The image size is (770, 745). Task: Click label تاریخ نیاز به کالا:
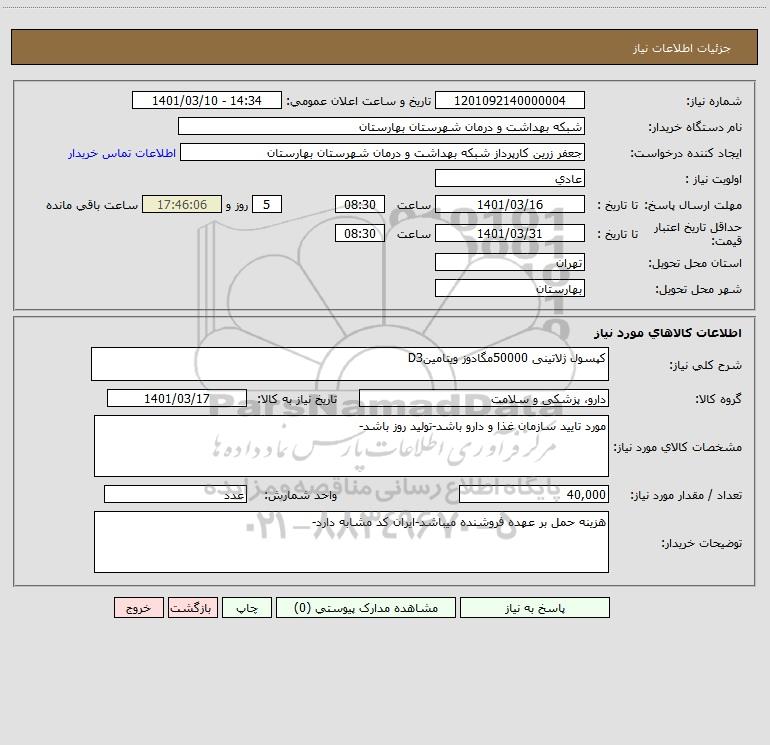point(298,399)
